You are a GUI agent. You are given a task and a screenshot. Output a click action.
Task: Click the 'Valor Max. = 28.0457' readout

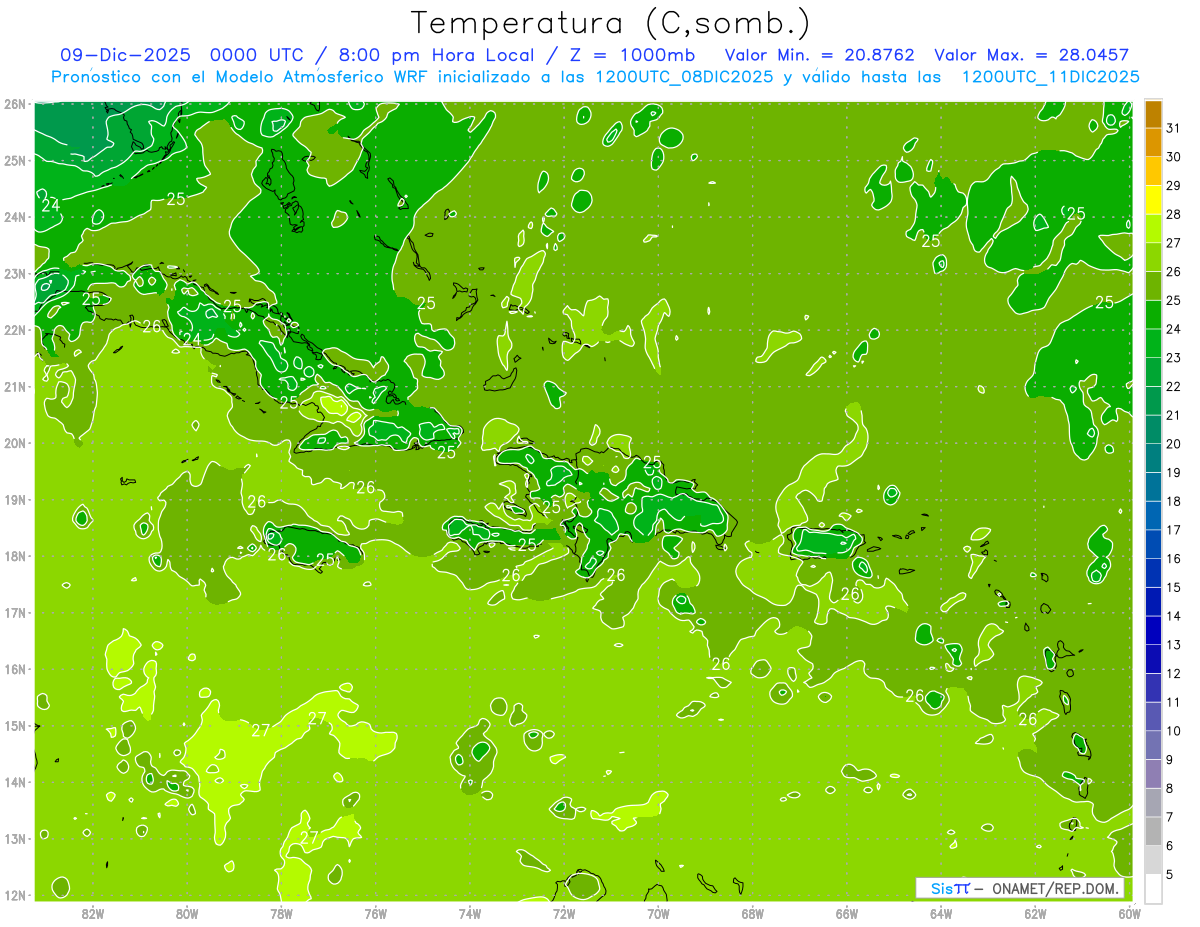(x=1031, y=55)
